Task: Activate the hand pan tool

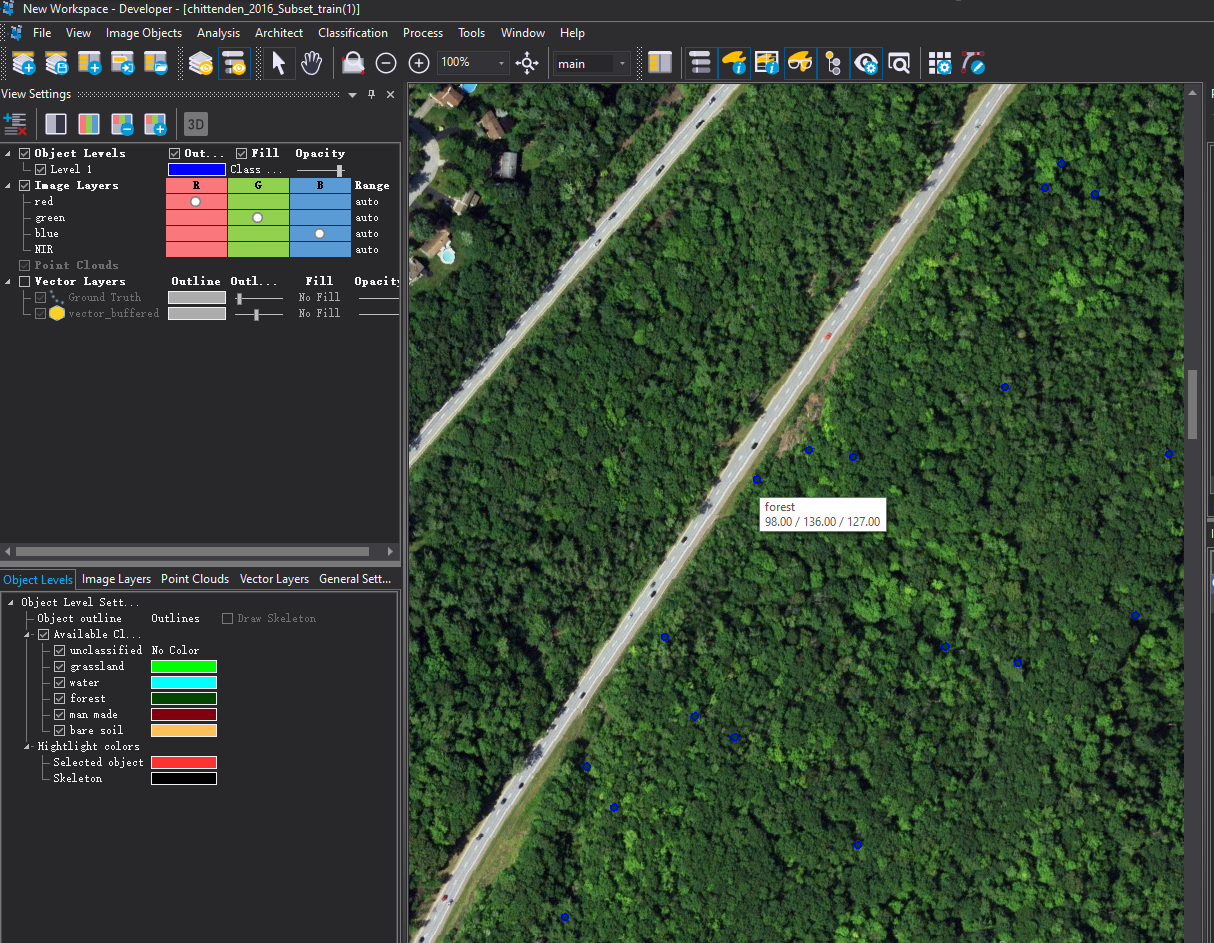Action: 312,63
